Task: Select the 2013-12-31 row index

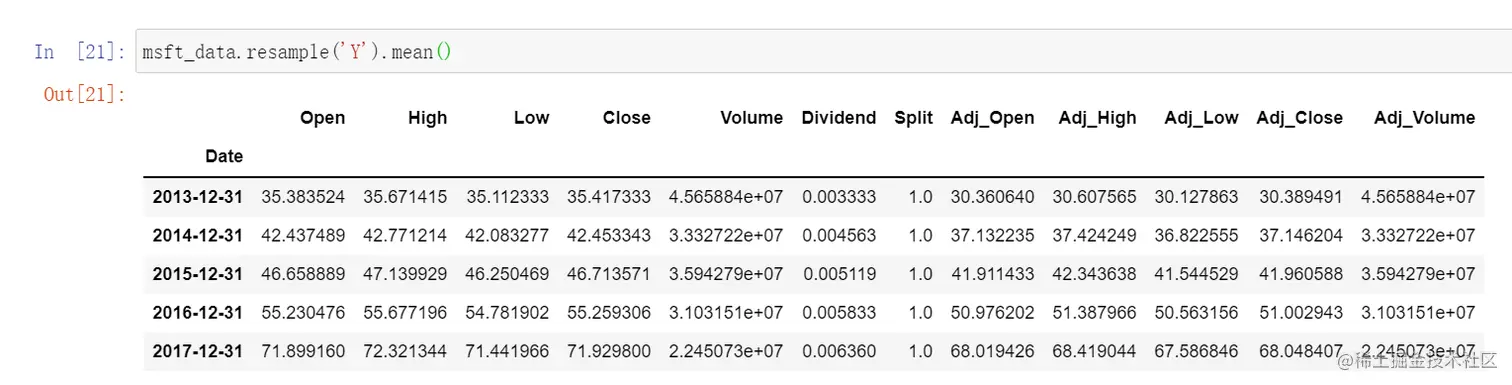Action: [197, 197]
